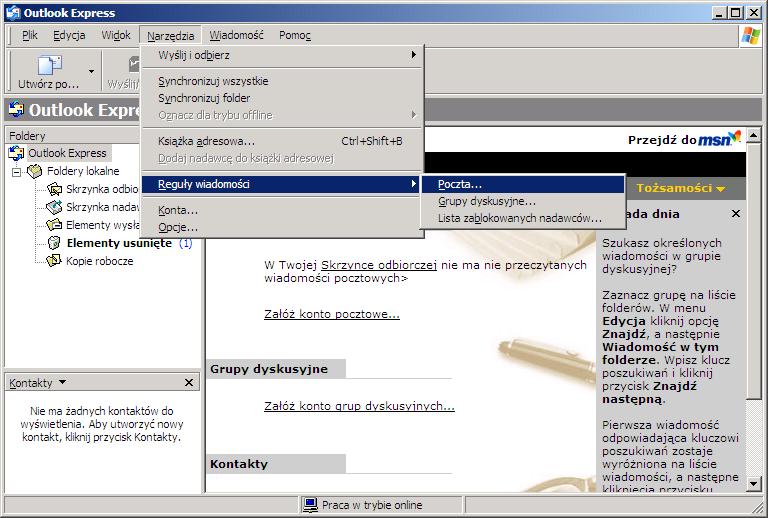Click the Elementy usunięte trash icon
The image size is (768, 518).
[x=54, y=243]
